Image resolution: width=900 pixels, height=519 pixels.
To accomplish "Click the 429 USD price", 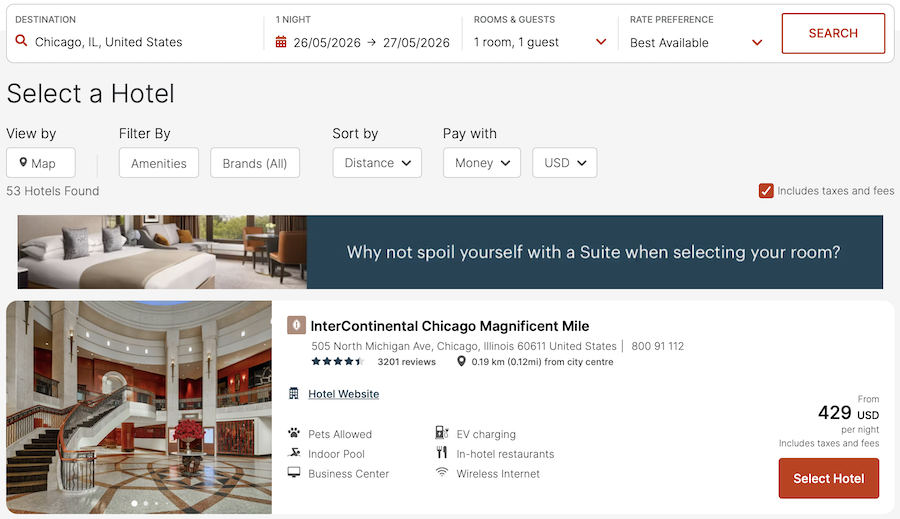I will tap(848, 413).
